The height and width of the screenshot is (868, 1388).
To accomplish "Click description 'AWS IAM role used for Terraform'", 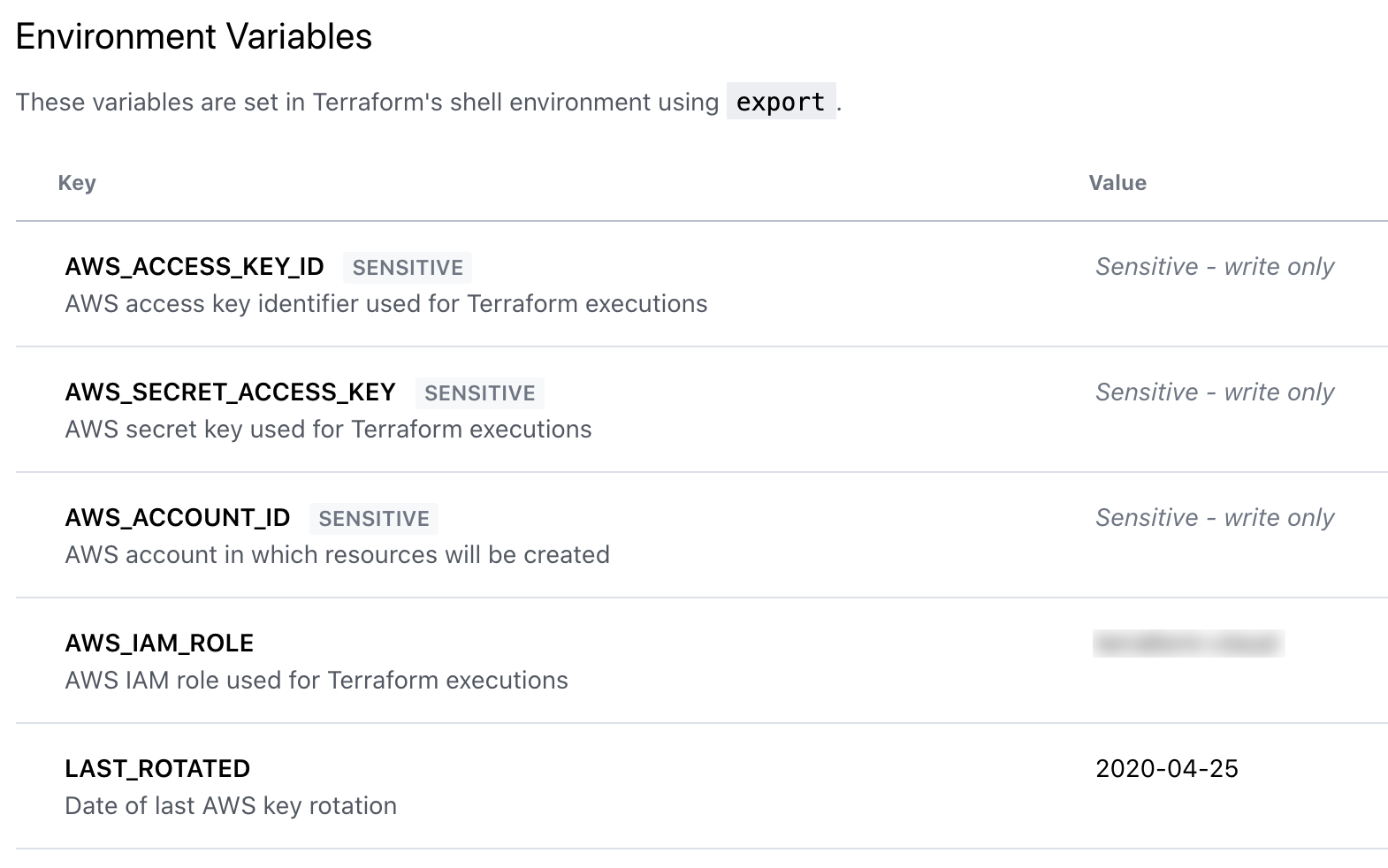I will [x=316, y=681].
